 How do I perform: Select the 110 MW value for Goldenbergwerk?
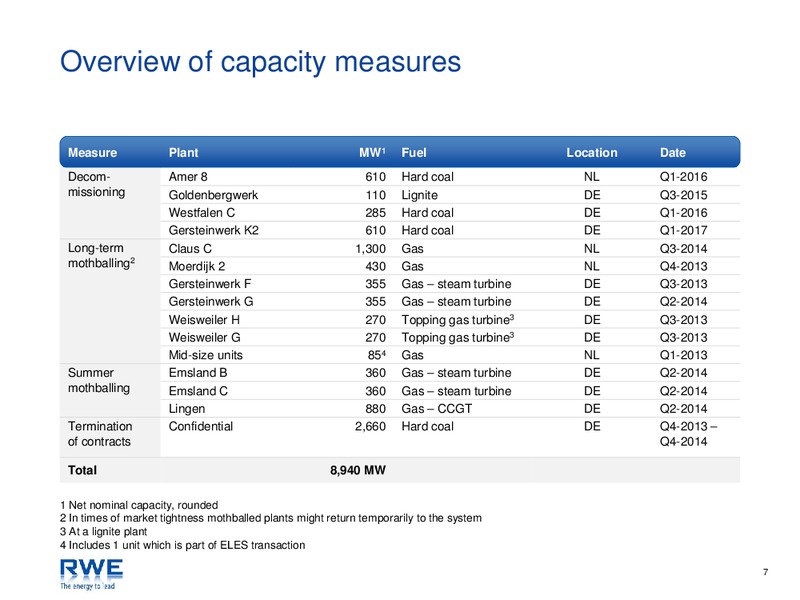coord(376,195)
